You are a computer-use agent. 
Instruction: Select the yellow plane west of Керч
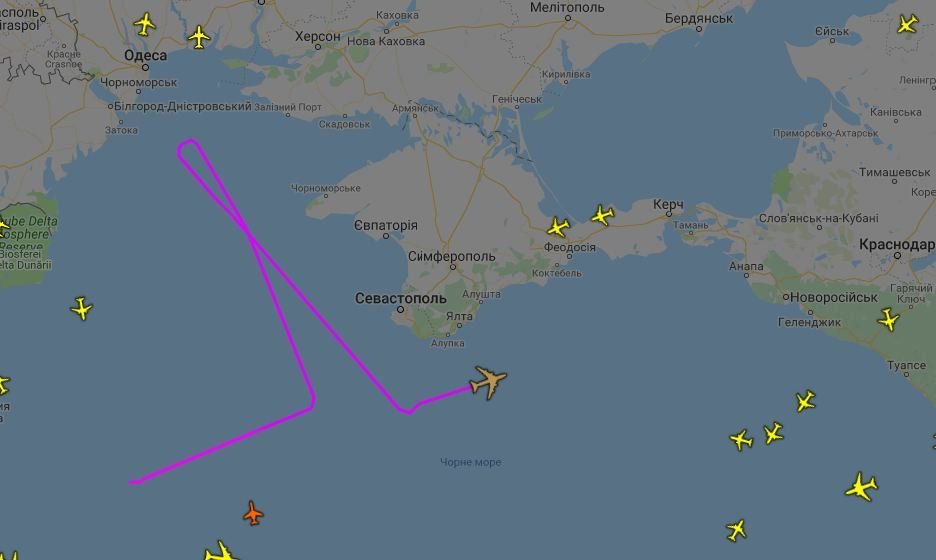(x=603, y=215)
